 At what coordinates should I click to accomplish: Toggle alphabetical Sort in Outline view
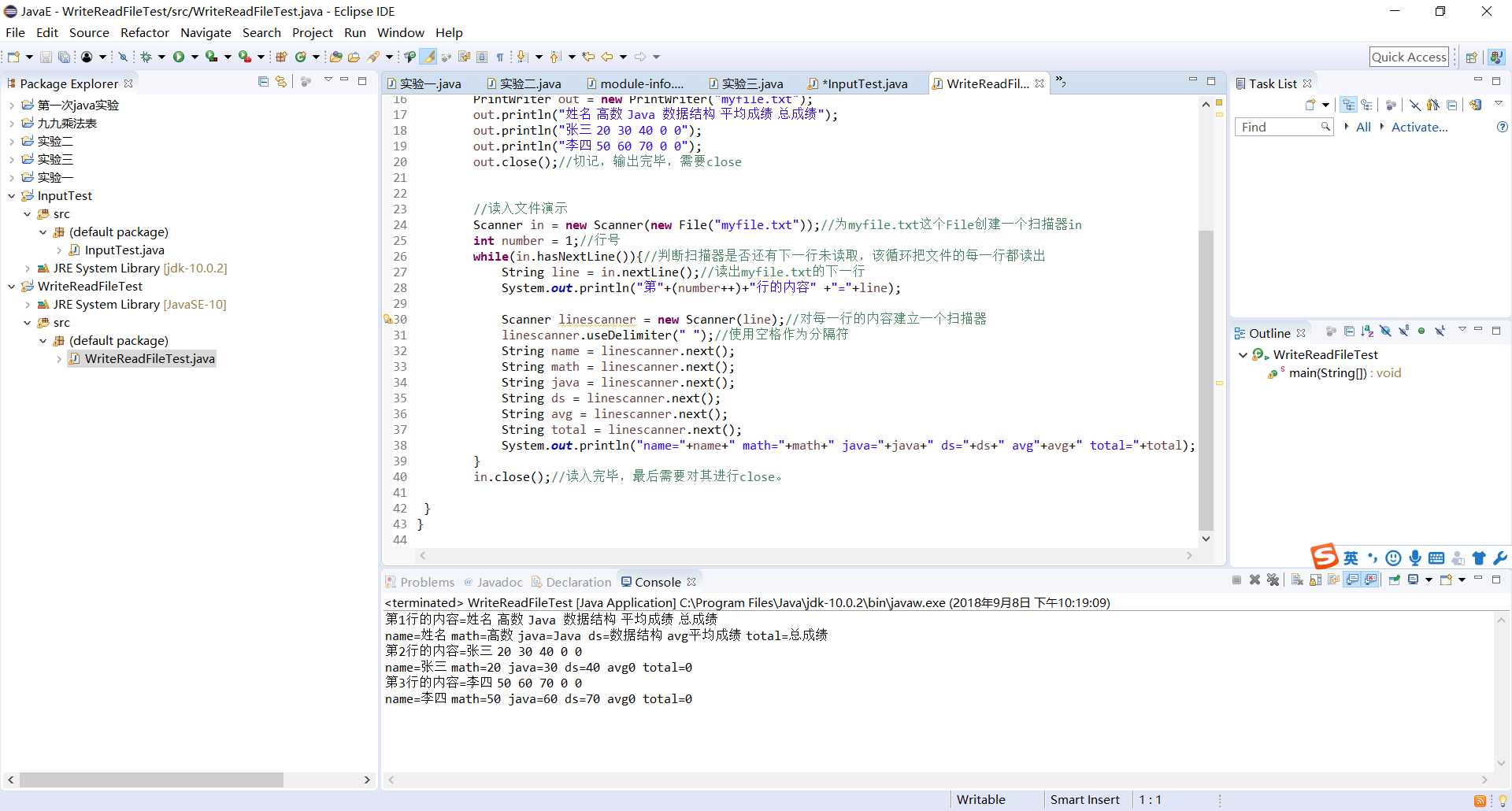(x=1367, y=331)
